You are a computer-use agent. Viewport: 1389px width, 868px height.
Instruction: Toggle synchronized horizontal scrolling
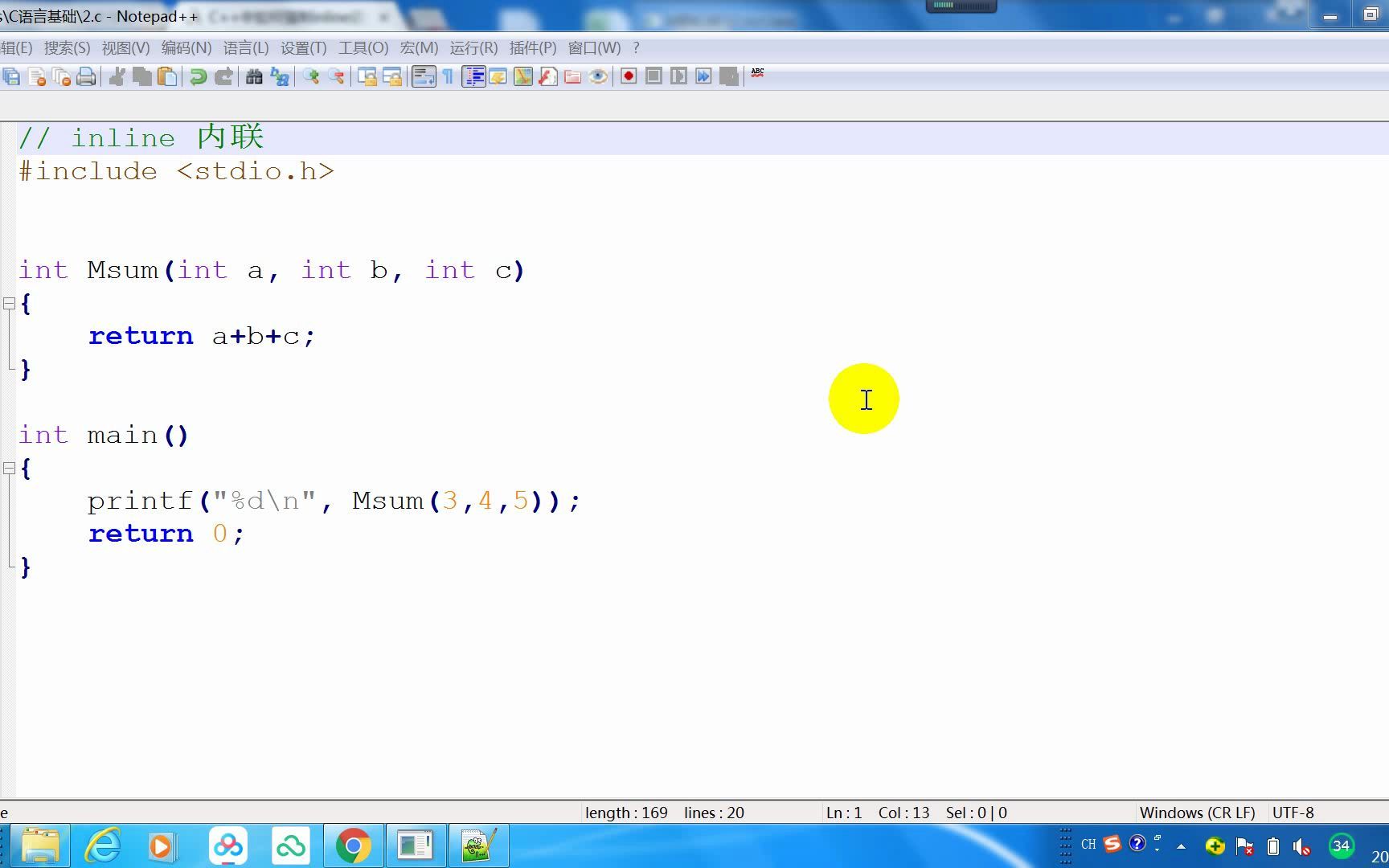392,76
